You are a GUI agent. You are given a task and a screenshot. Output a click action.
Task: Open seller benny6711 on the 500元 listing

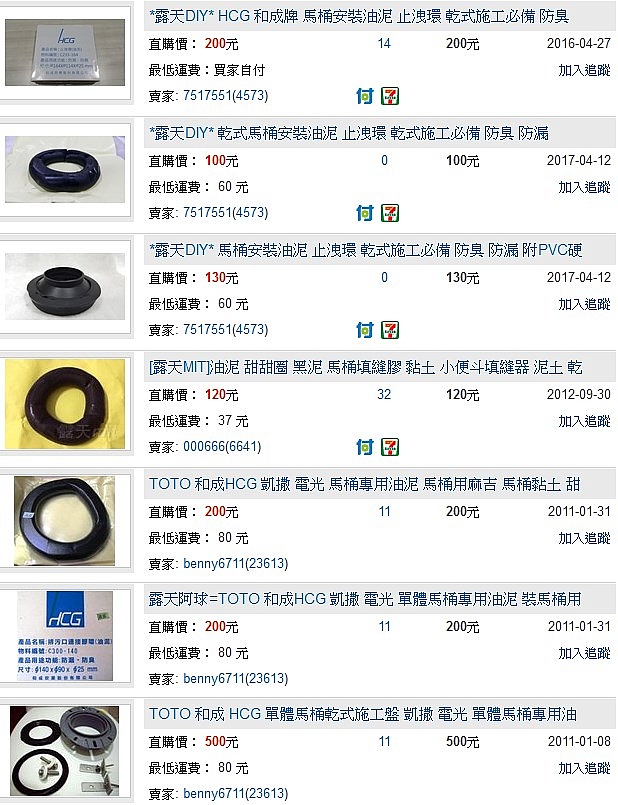(236, 794)
